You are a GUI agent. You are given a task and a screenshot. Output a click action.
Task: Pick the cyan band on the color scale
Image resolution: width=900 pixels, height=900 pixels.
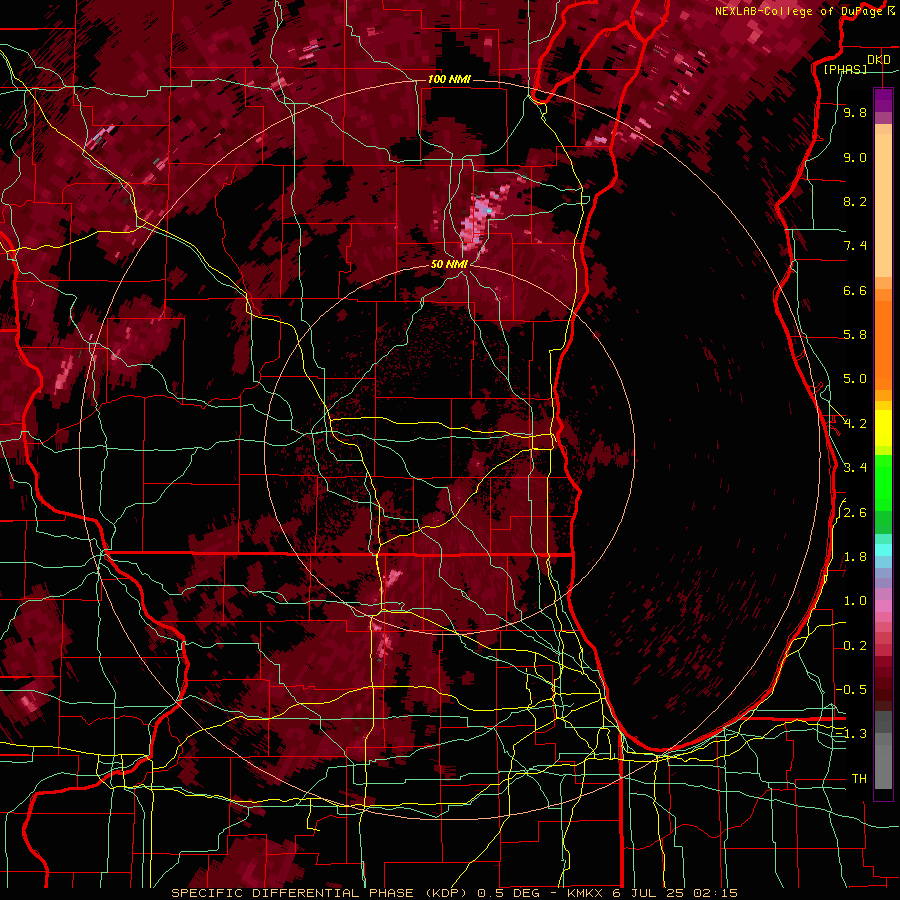[x=883, y=550]
